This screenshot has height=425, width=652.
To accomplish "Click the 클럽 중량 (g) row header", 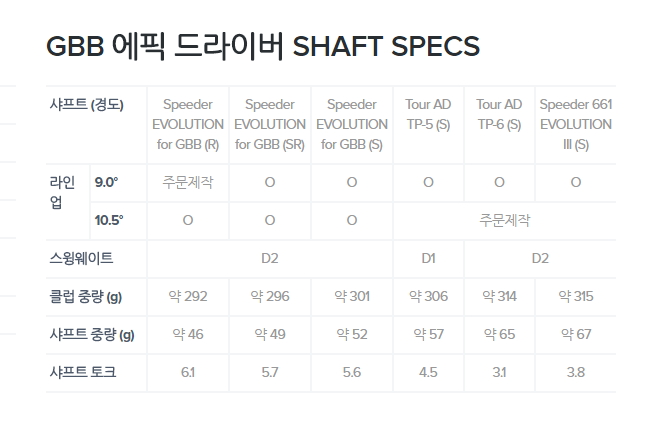I will 85,296.
